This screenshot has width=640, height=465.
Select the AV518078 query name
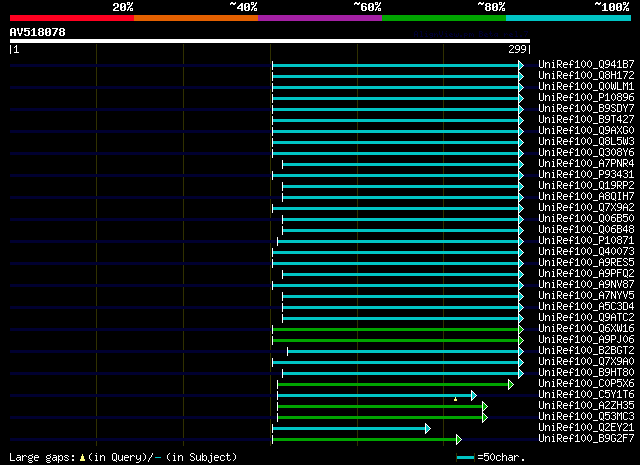[38, 32]
